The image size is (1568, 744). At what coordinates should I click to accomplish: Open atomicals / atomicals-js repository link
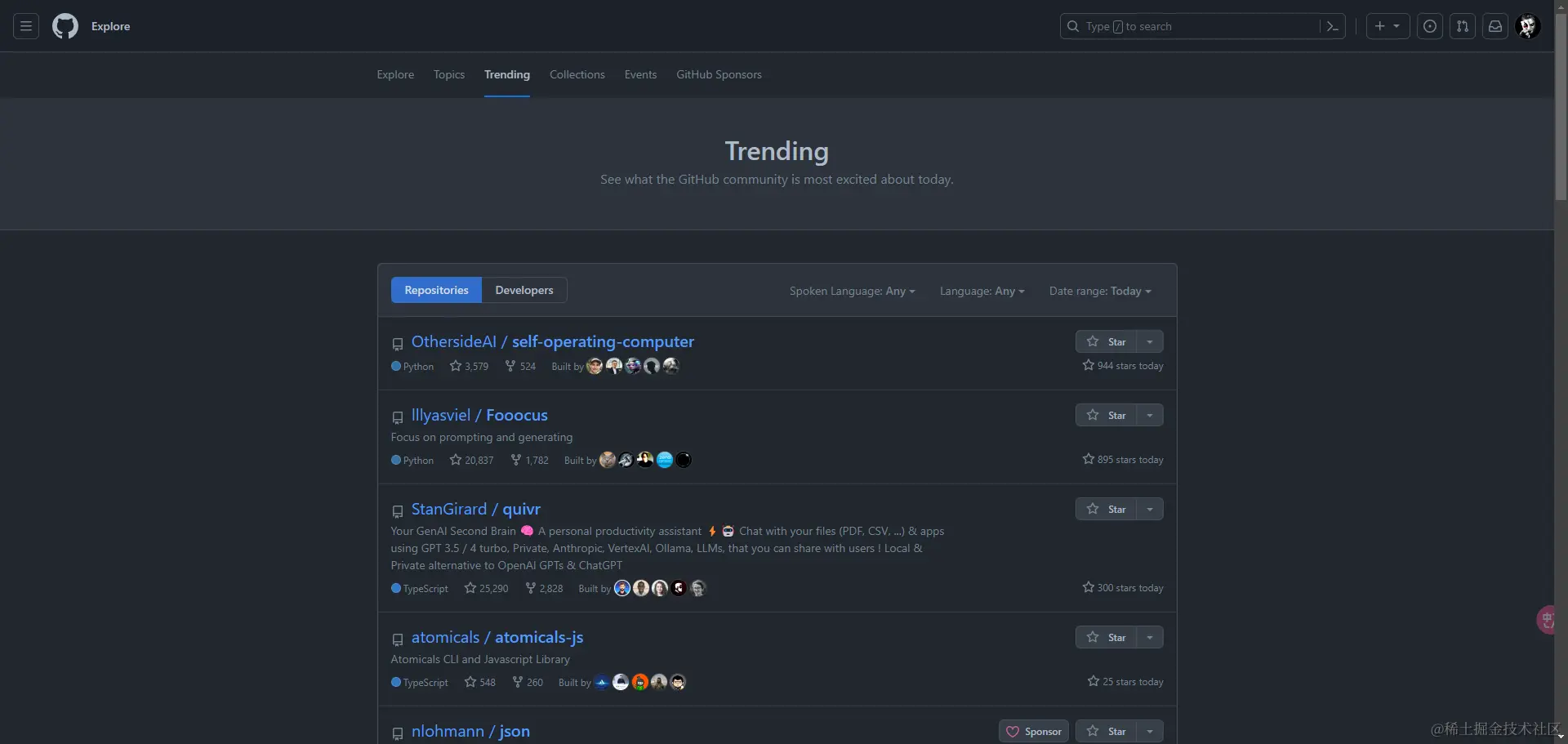coord(497,637)
